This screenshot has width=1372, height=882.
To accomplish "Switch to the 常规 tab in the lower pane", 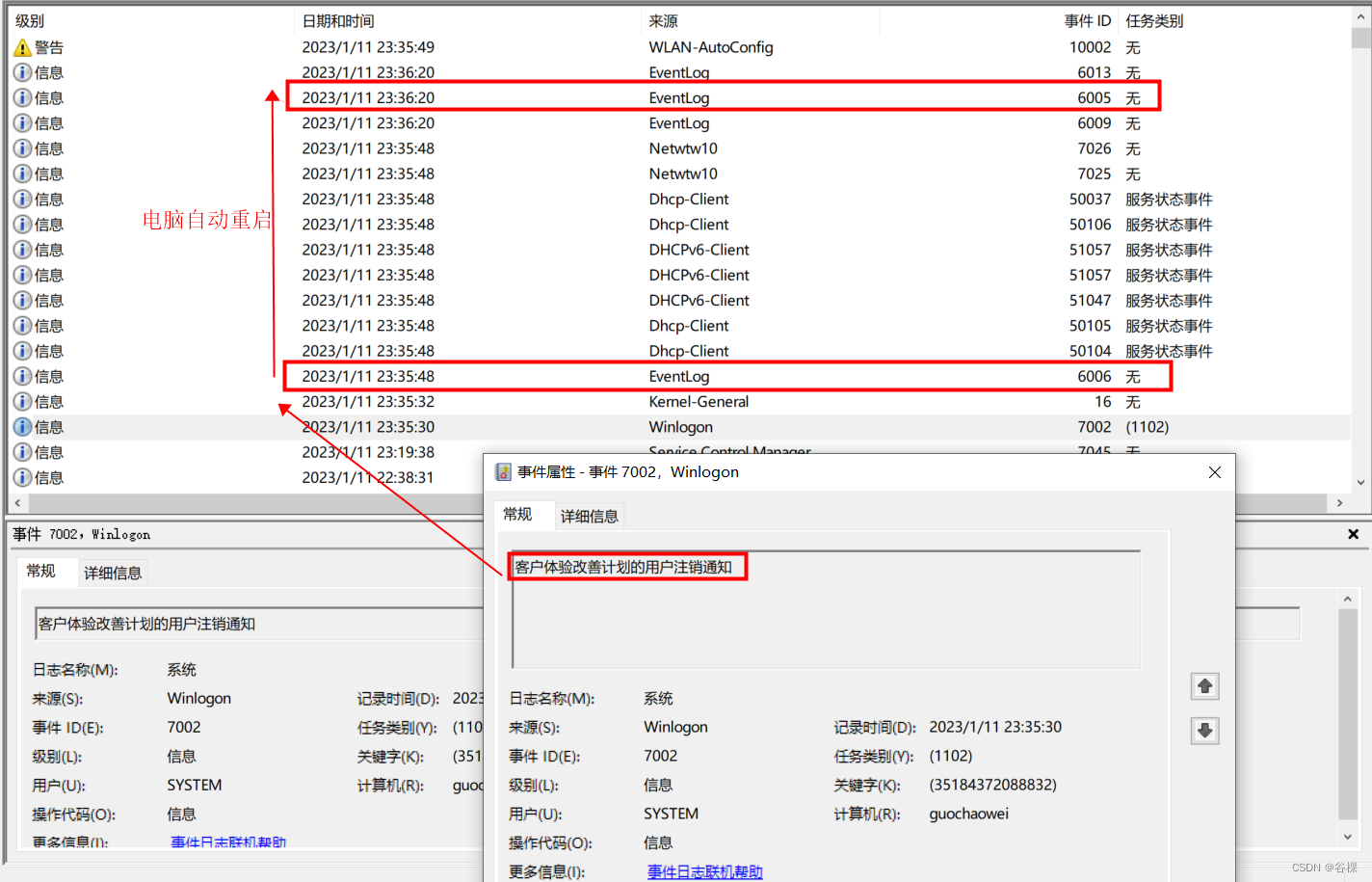I will (46, 572).
